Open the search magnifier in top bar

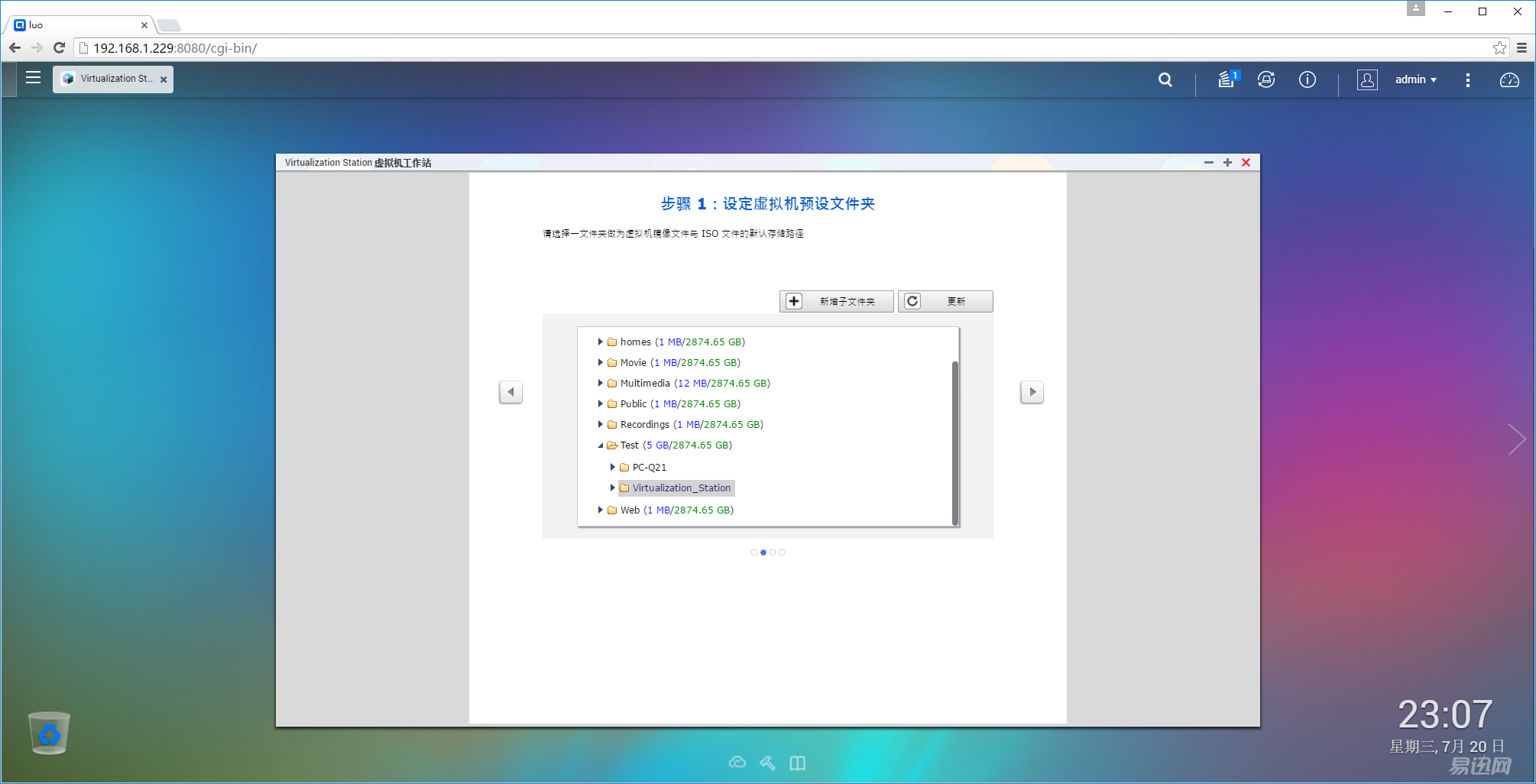1165,79
